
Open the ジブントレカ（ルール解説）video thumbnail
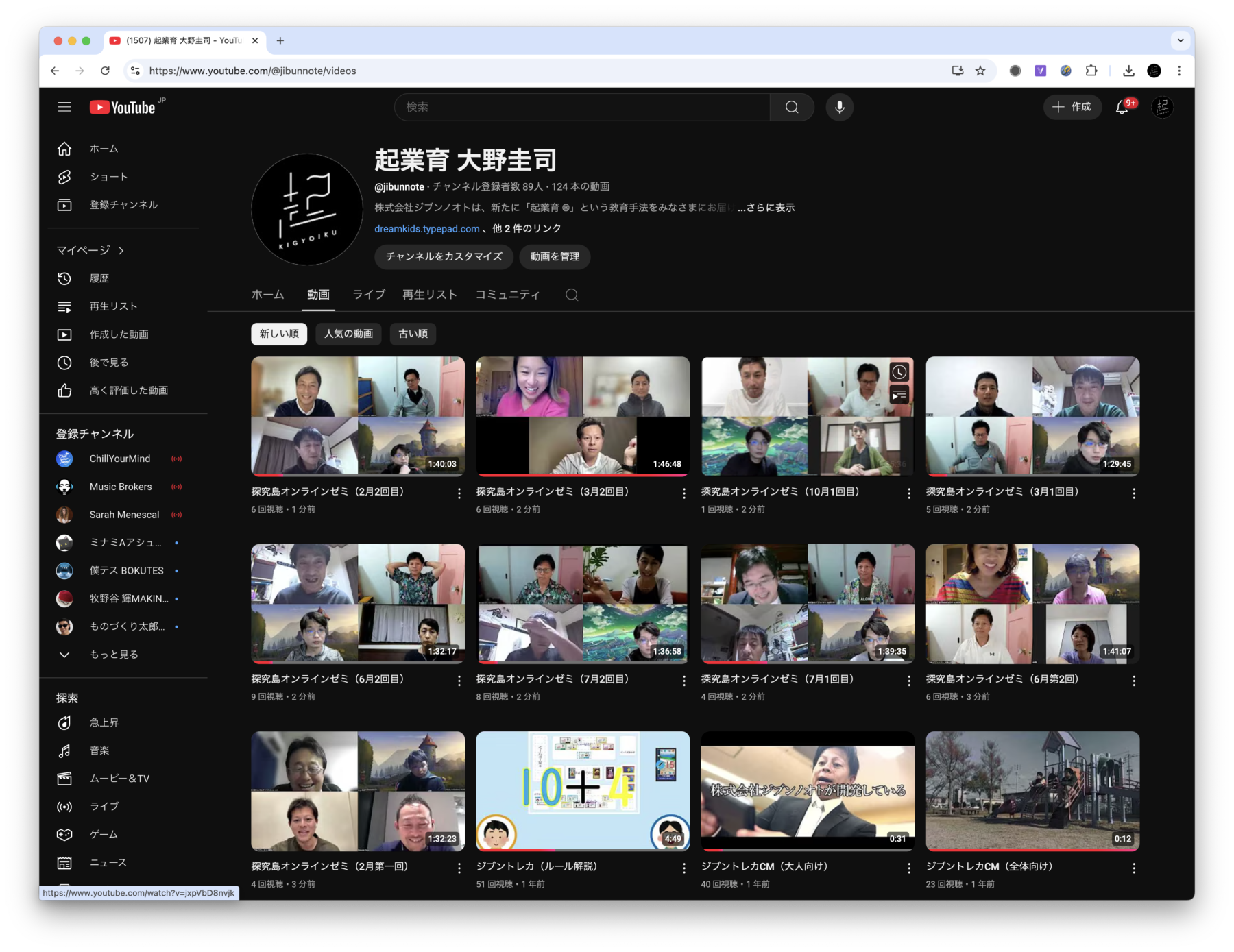click(x=583, y=790)
